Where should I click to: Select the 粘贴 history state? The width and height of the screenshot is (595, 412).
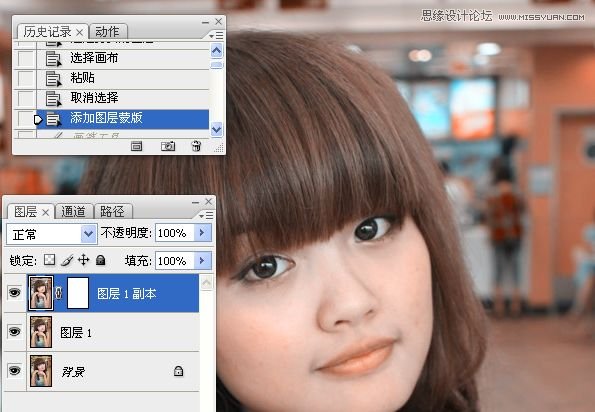122,79
